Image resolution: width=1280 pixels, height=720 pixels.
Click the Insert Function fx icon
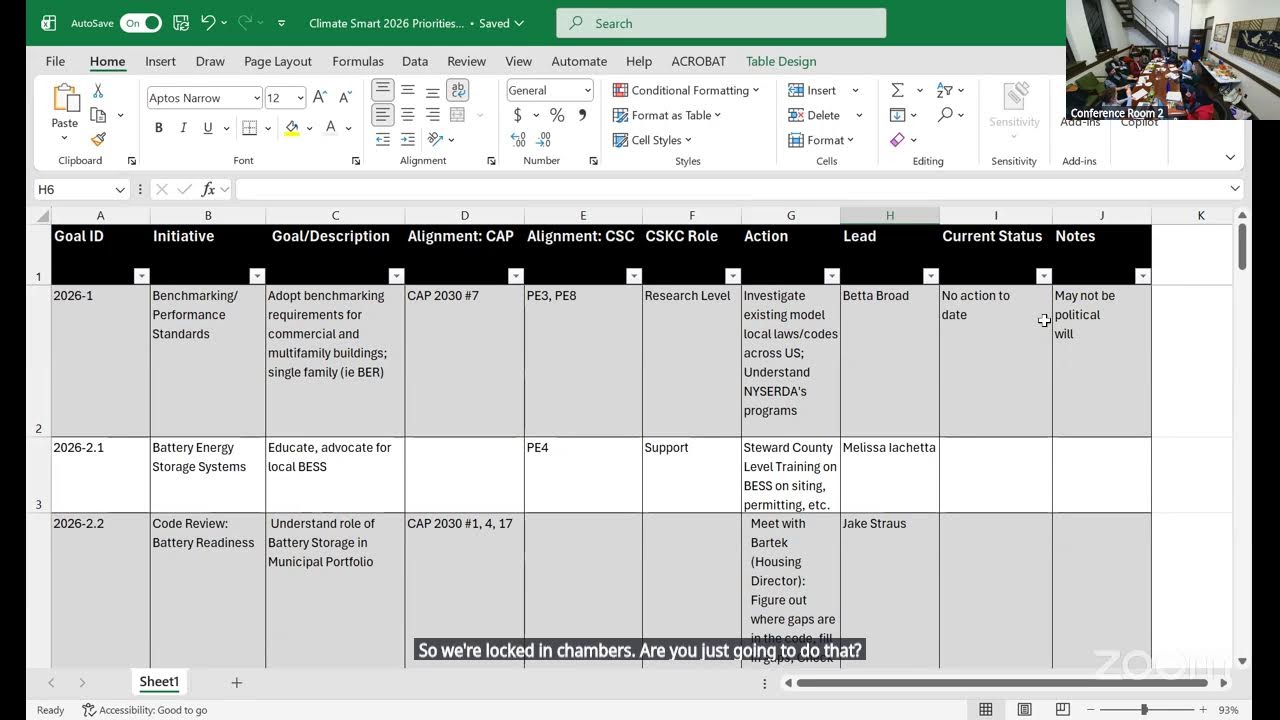click(208, 189)
